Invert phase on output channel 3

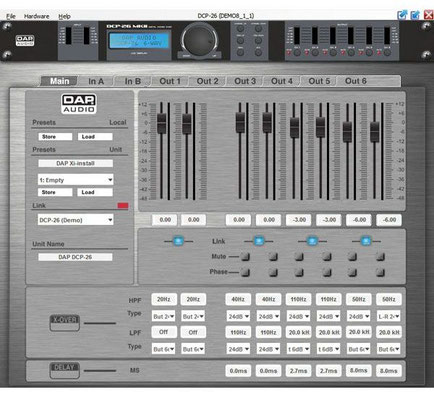coord(299,272)
